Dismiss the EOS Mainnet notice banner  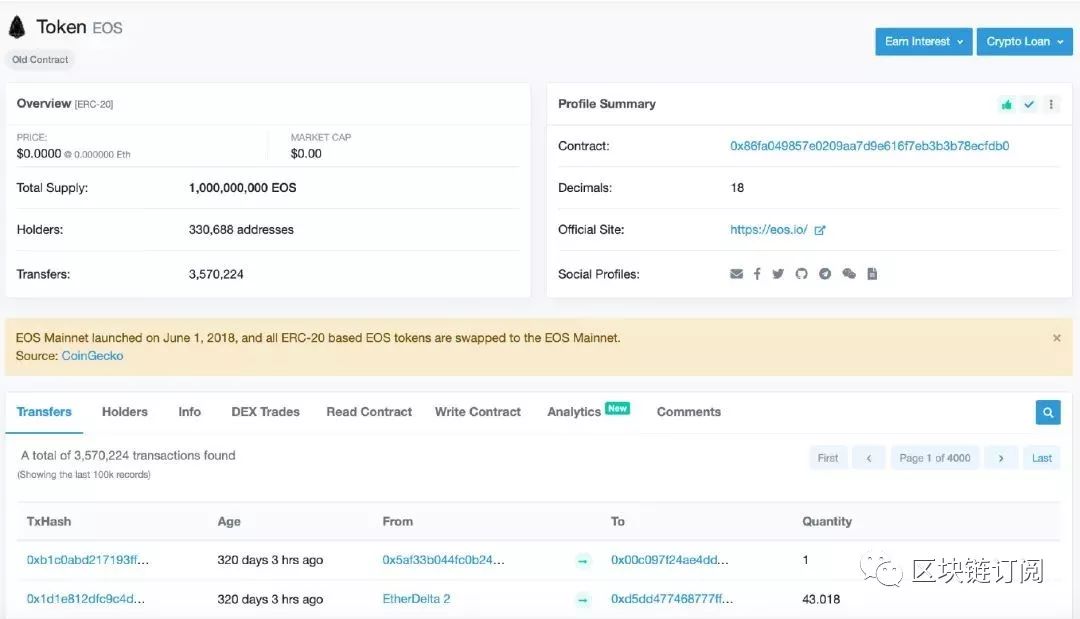[1057, 338]
